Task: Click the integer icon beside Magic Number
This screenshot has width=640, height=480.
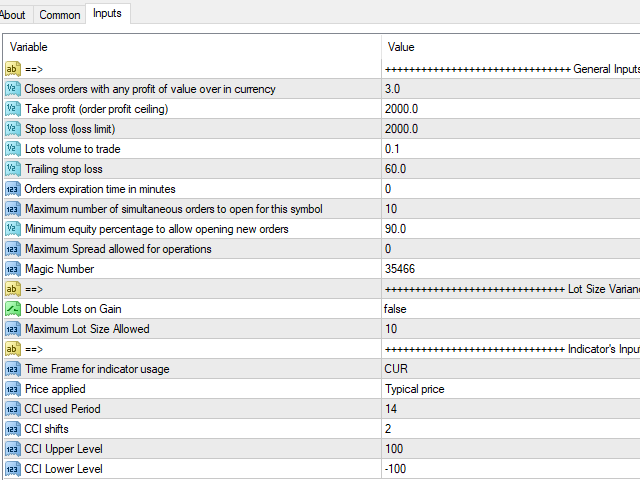Action: (13, 269)
